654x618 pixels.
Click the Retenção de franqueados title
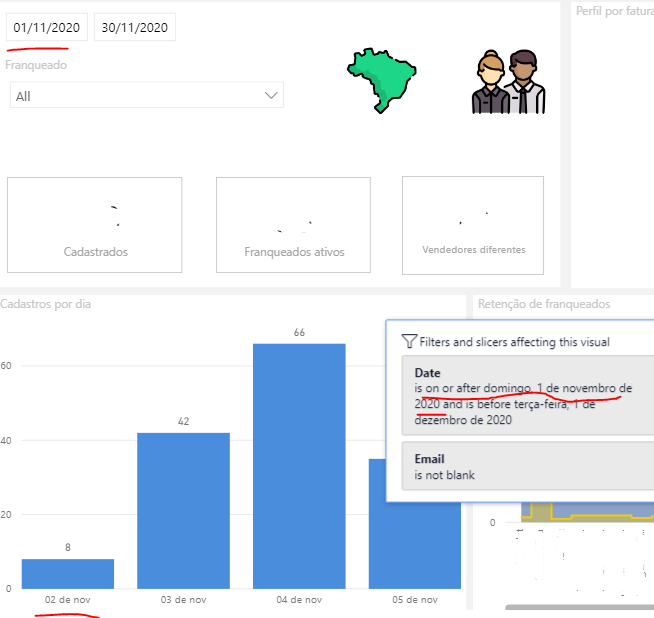click(x=544, y=304)
